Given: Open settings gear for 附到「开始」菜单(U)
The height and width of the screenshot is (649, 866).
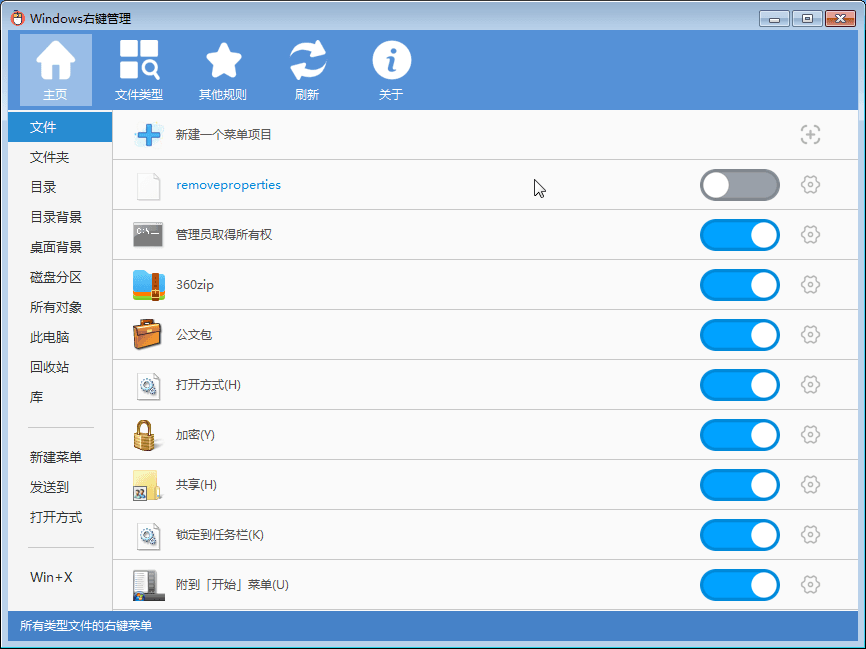Looking at the screenshot, I should point(810,585).
